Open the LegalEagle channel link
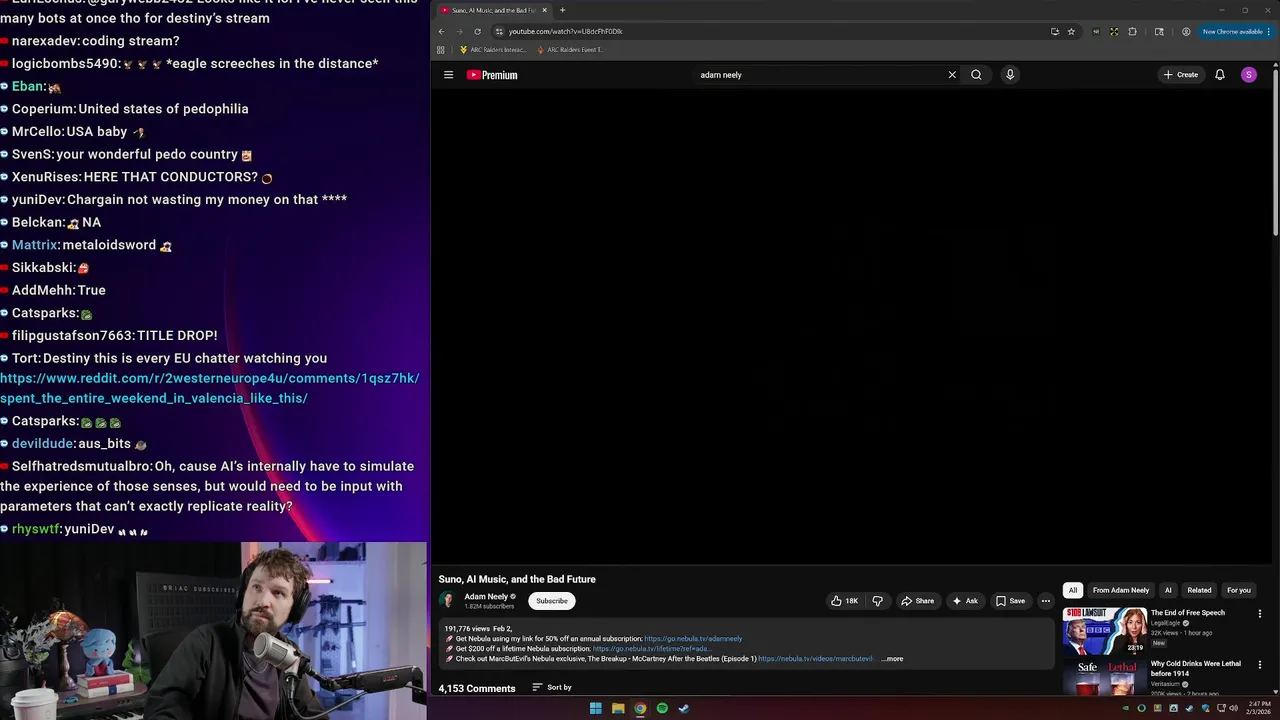Image resolution: width=1280 pixels, height=720 pixels. 1166,623
